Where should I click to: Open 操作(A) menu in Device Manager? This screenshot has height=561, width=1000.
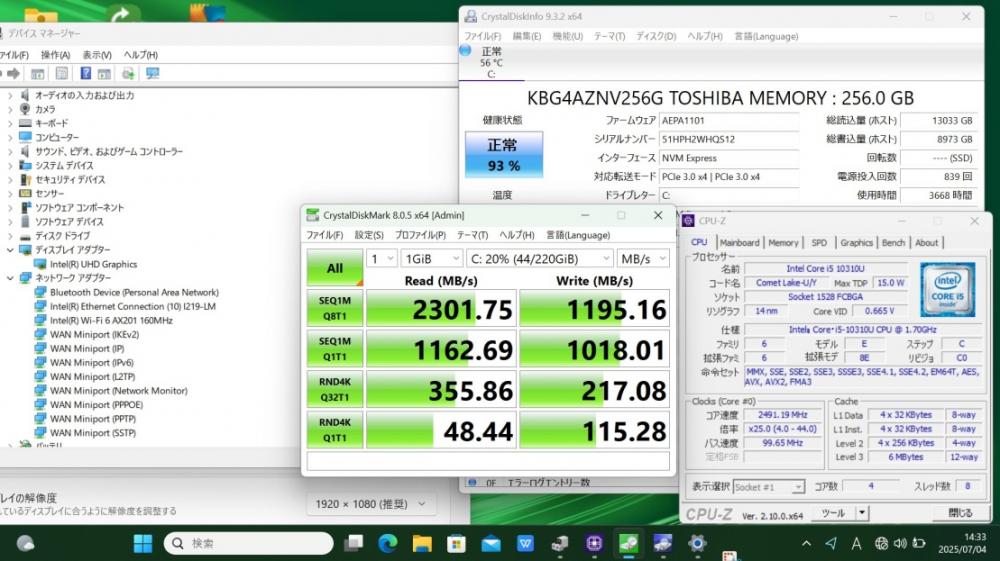tap(55, 55)
